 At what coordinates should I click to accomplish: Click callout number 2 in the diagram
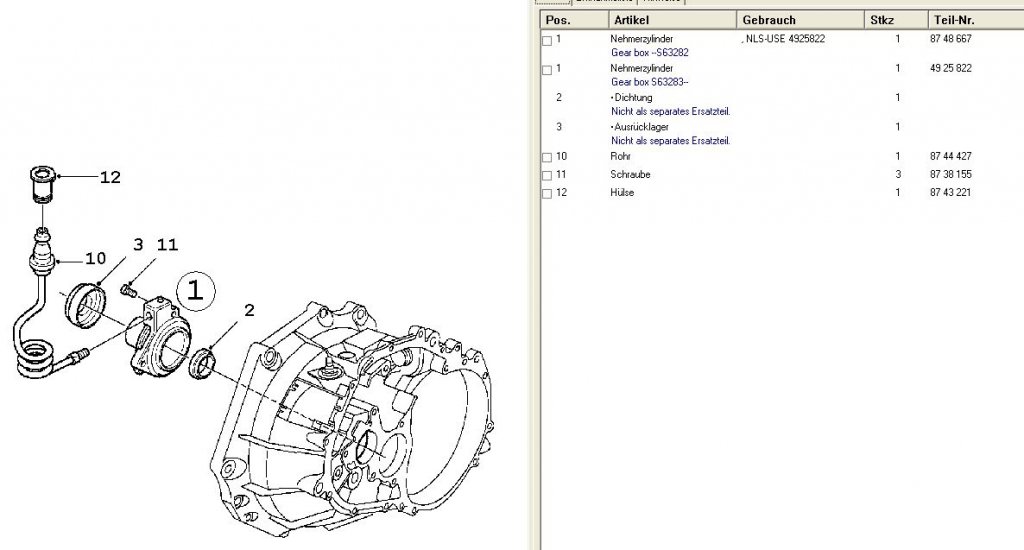249,311
